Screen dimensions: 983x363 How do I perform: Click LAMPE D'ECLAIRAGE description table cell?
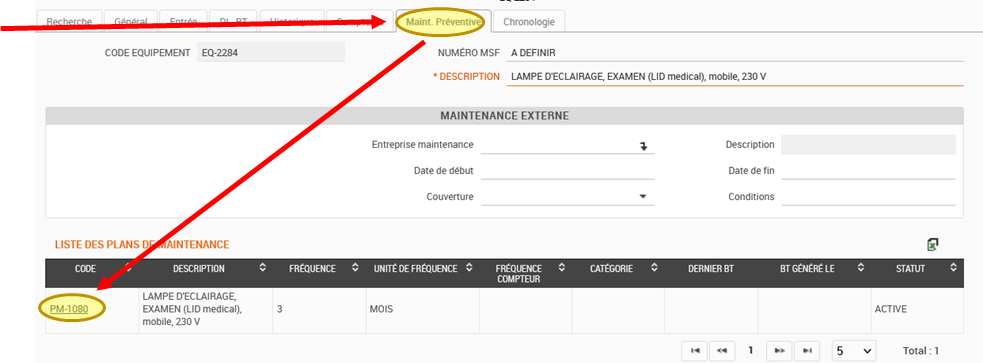[206, 310]
